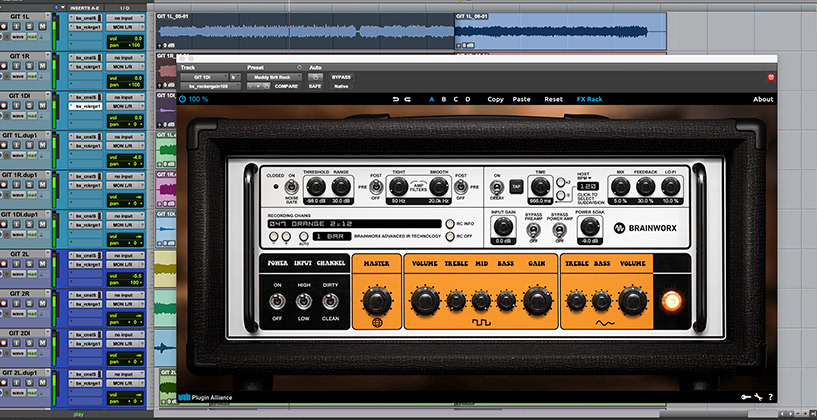Click the /2 delay time button
Image resolution: width=817 pixels, height=420 pixels.
point(560,195)
